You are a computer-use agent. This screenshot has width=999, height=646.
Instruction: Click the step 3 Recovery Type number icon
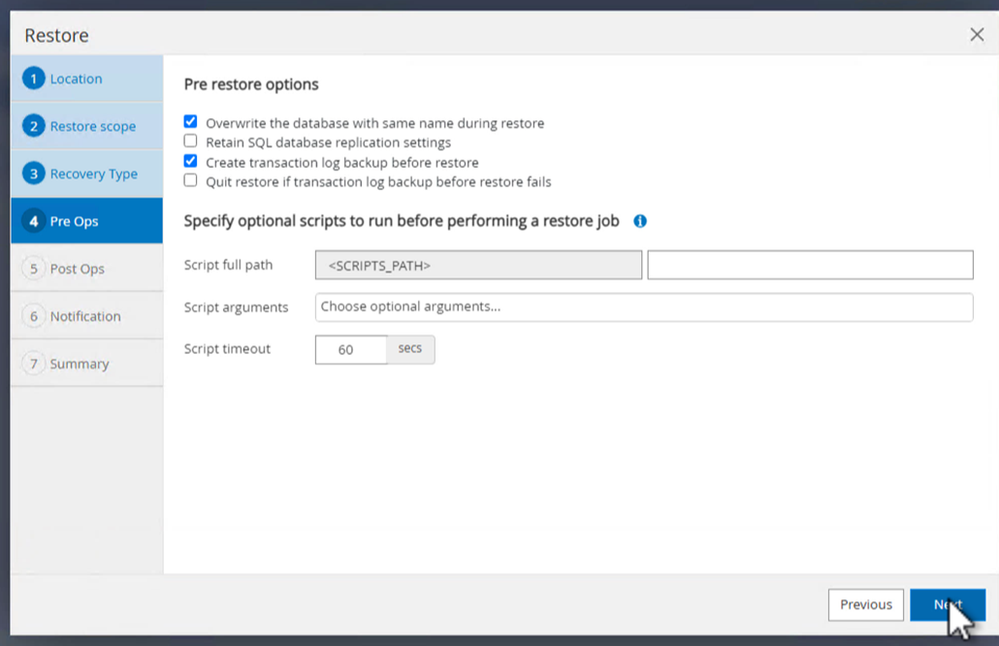pyautogui.click(x=34, y=174)
